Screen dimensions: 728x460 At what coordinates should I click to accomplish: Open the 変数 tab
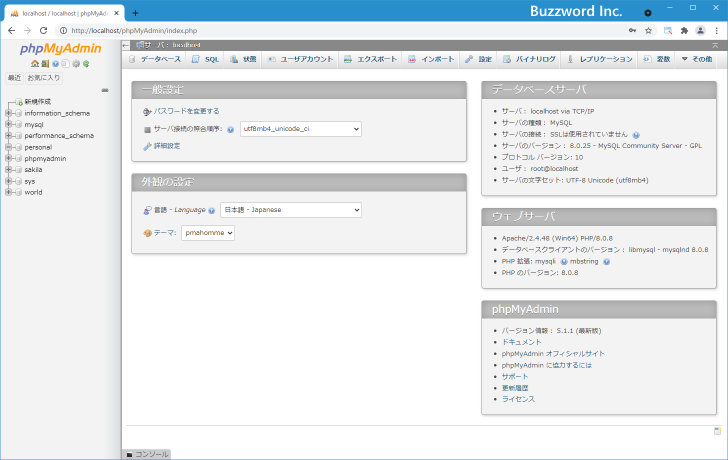click(657, 59)
